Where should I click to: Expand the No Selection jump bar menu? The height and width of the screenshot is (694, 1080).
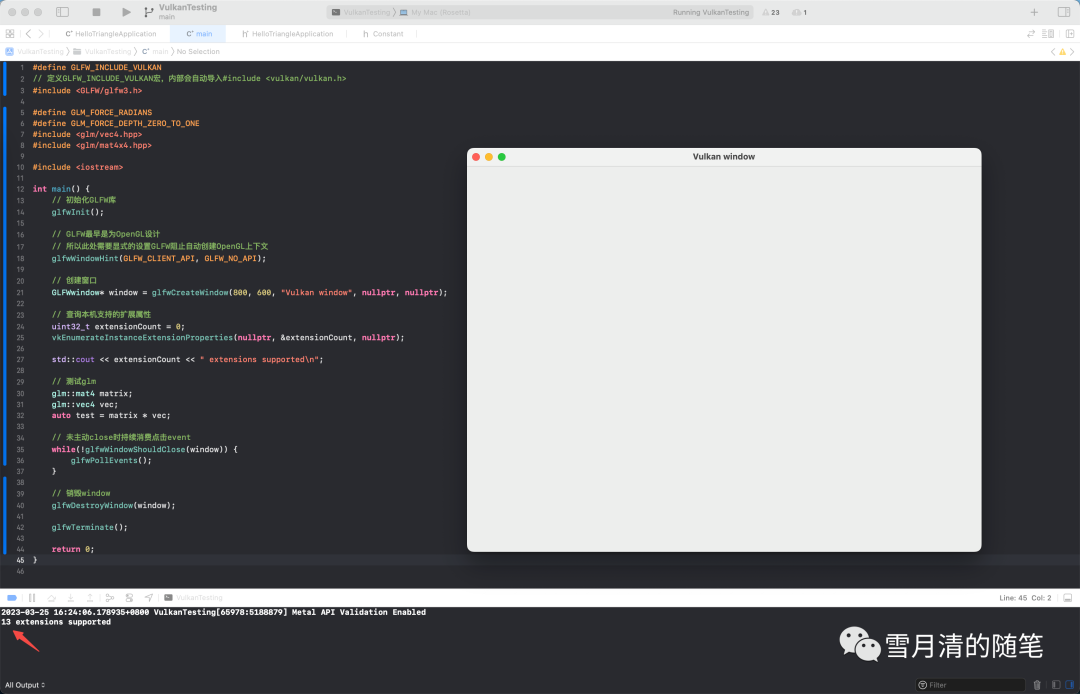pos(198,51)
